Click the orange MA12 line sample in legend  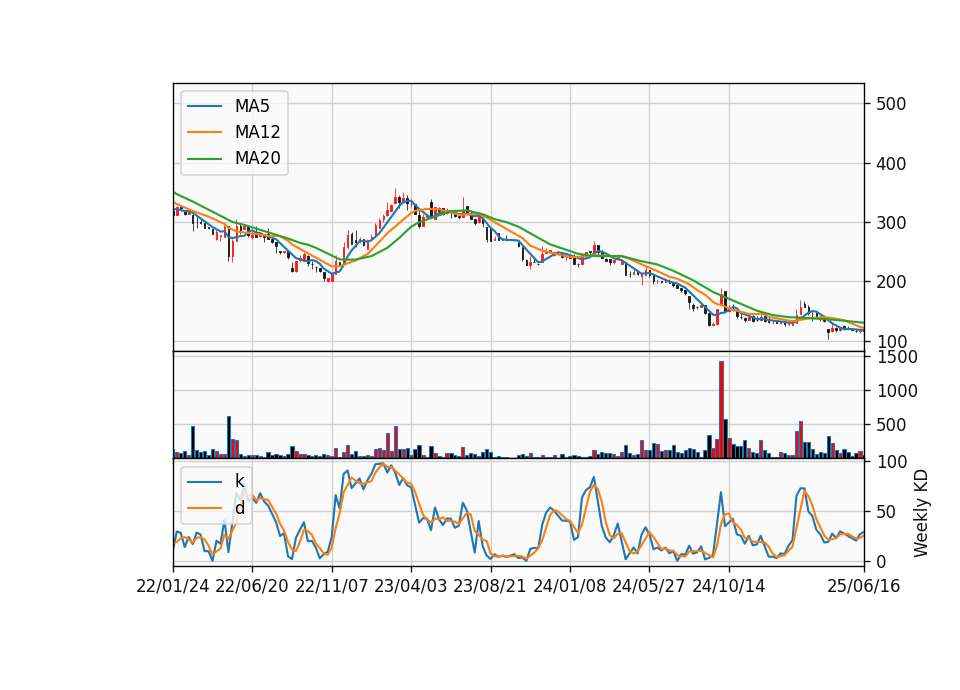[204, 132]
